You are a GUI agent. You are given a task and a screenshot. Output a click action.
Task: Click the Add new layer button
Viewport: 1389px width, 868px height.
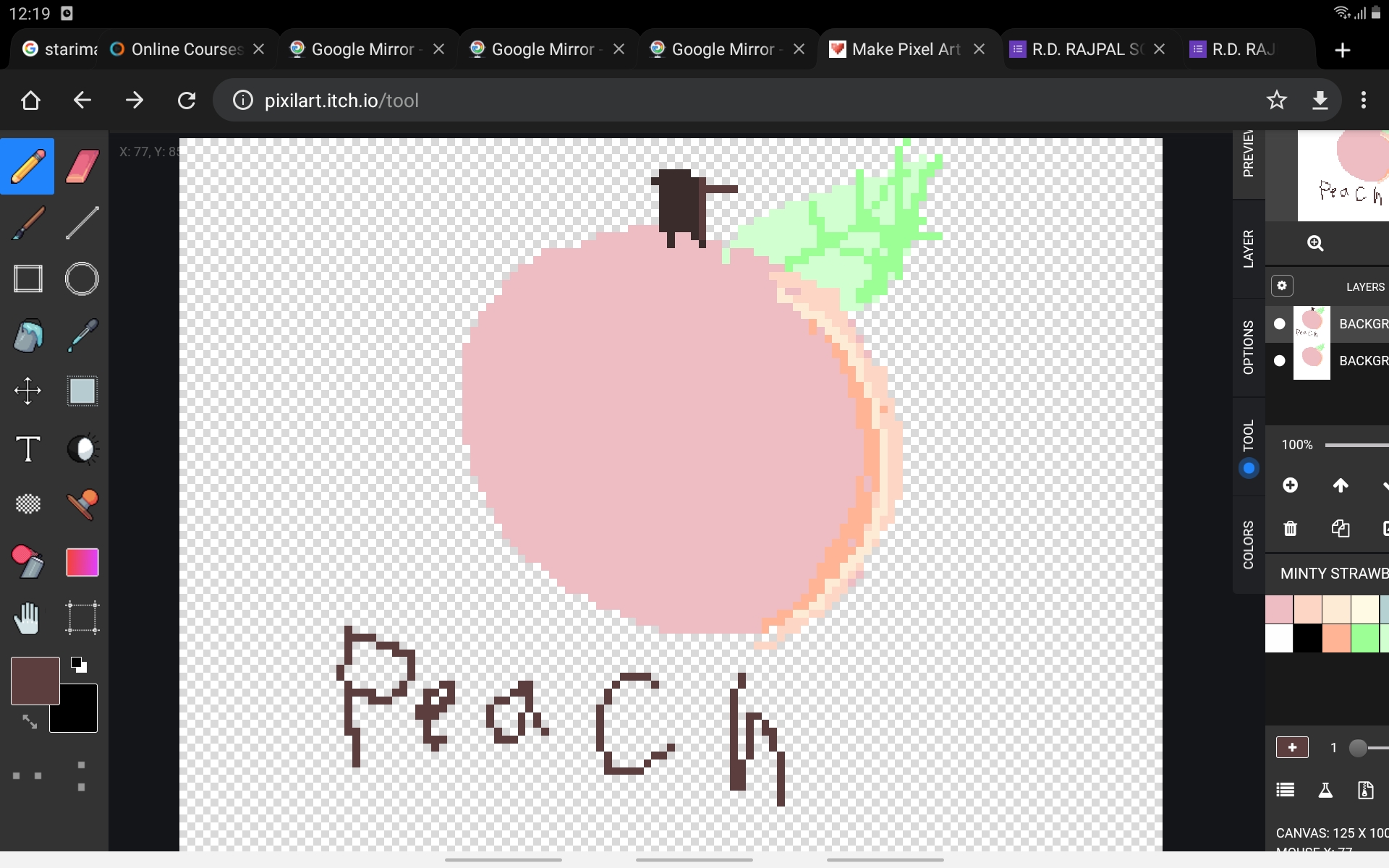coord(1291,485)
